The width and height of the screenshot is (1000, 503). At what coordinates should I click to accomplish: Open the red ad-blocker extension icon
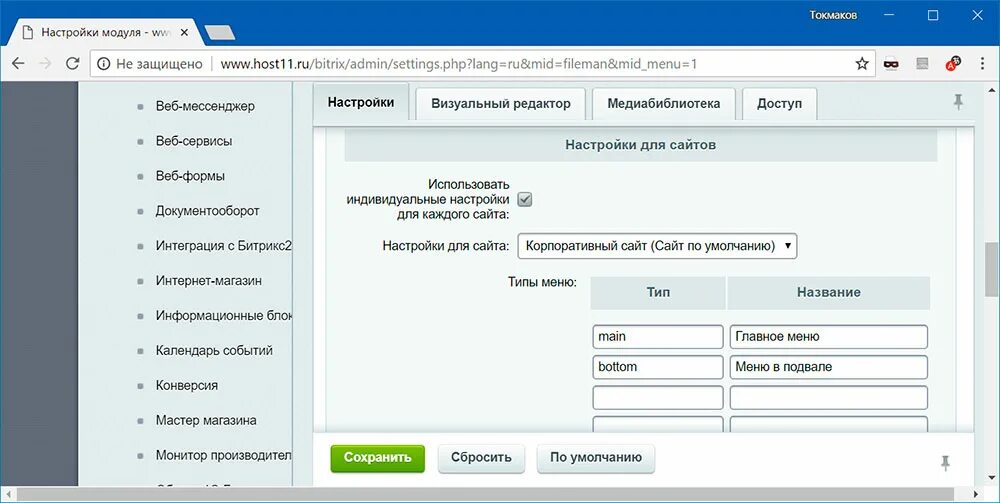click(953, 64)
